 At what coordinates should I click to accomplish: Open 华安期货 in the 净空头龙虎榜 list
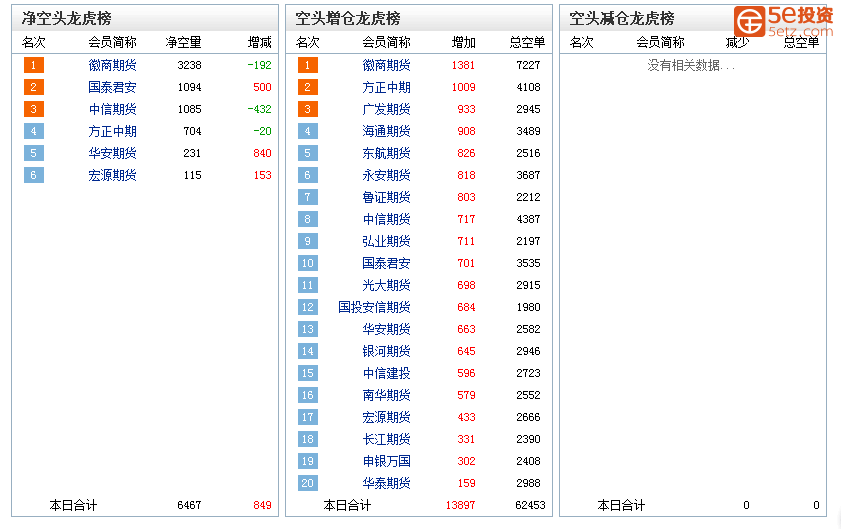[112, 153]
